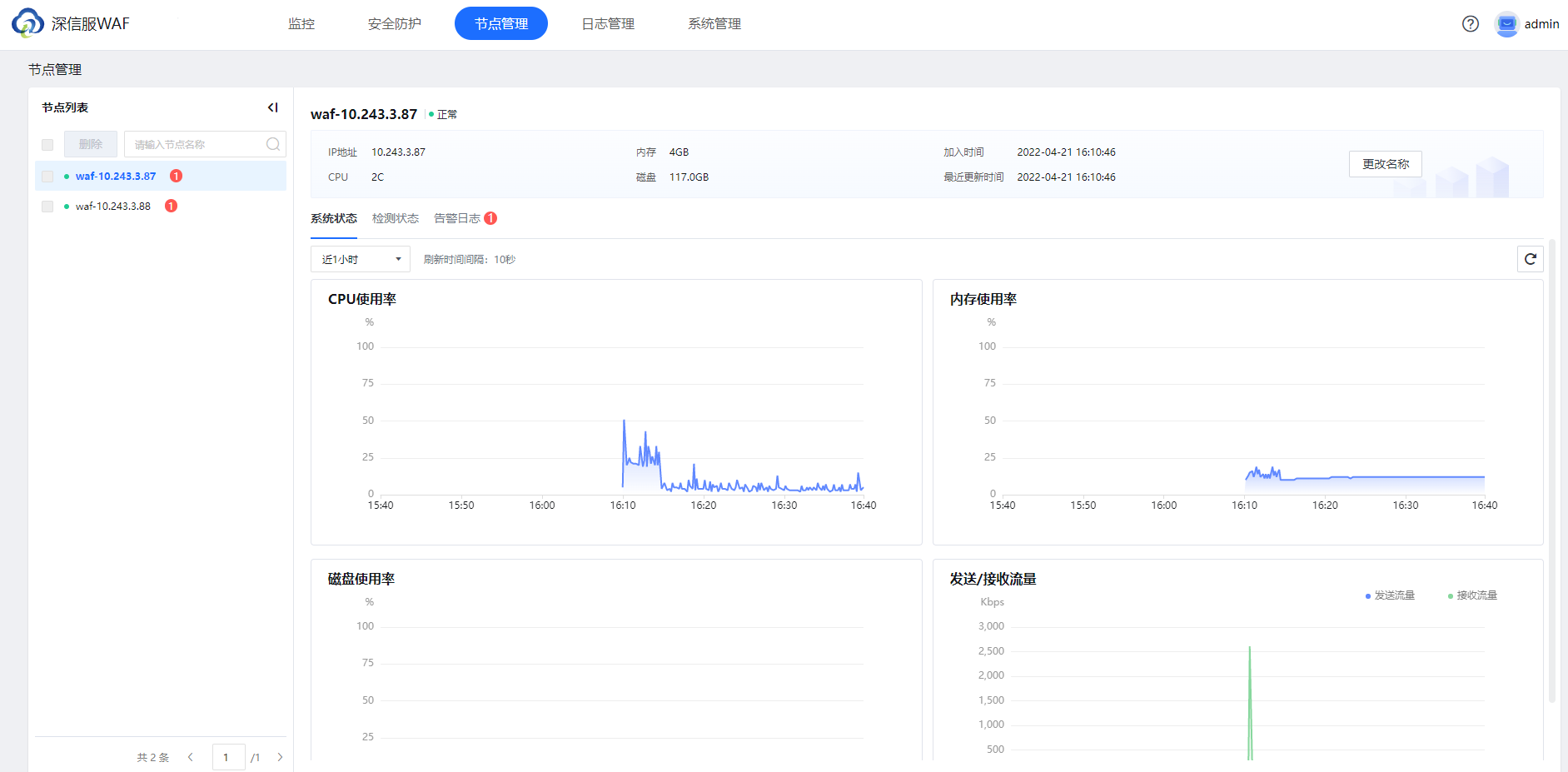Image resolution: width=1568 pixels, height=772 pixels.
Task: Go to previous page of node list
Action: [x=191, y=757]
